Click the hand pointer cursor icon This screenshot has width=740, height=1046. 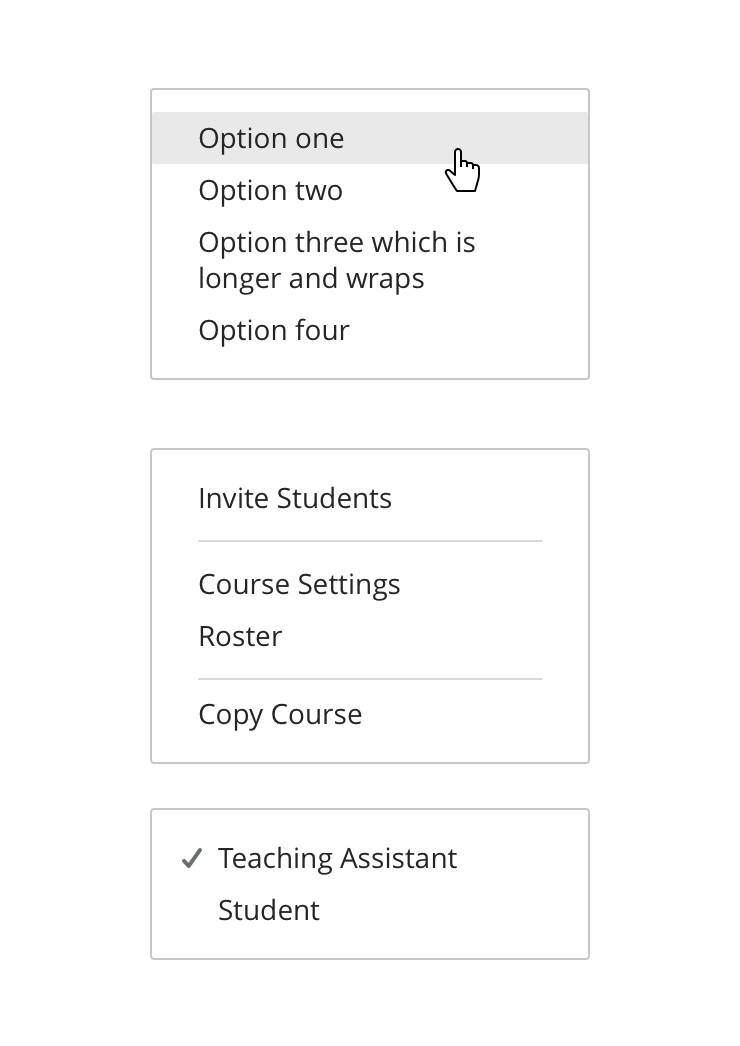point(462,171)
